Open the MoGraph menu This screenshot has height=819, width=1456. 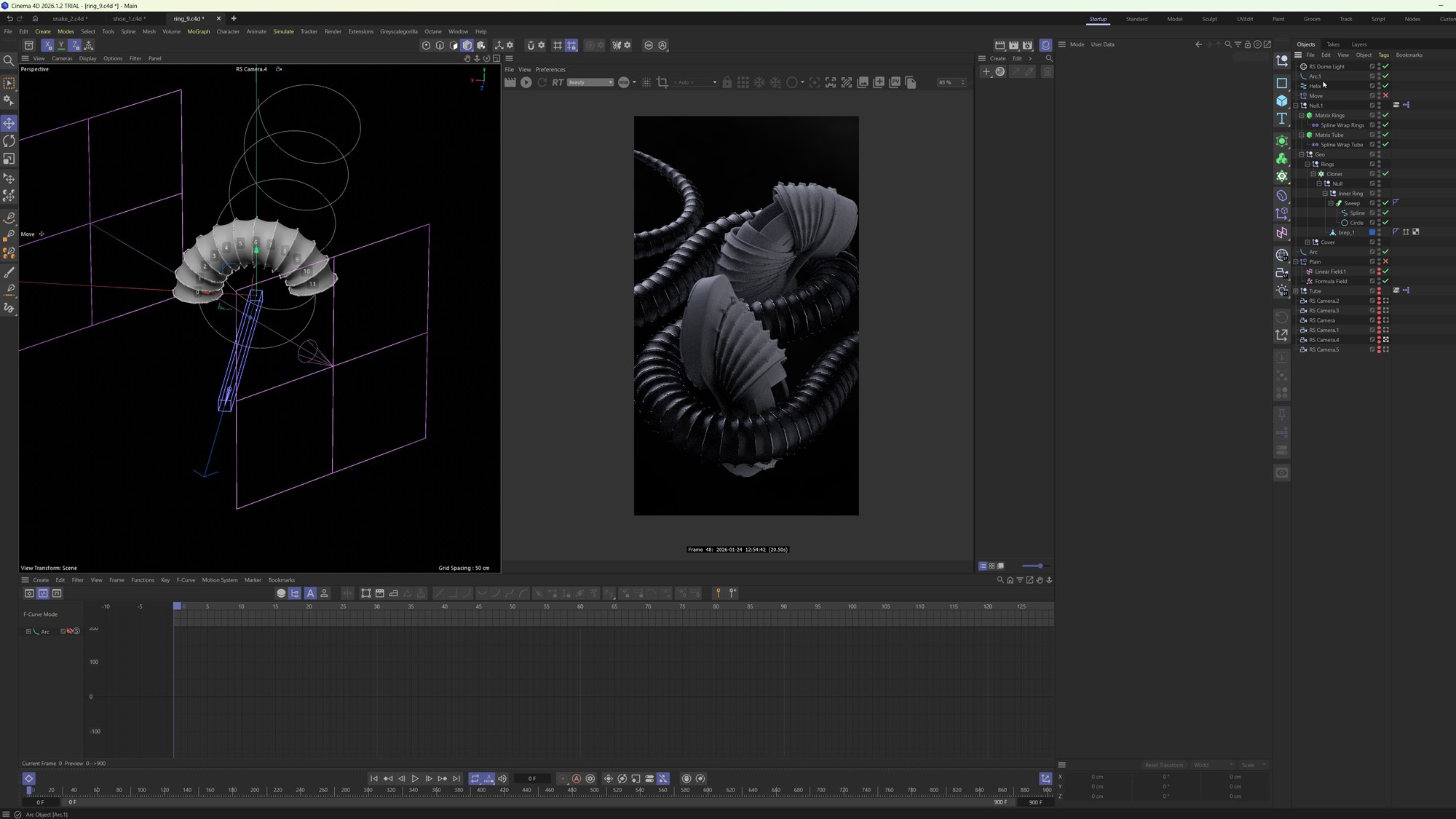click(198, 32)
